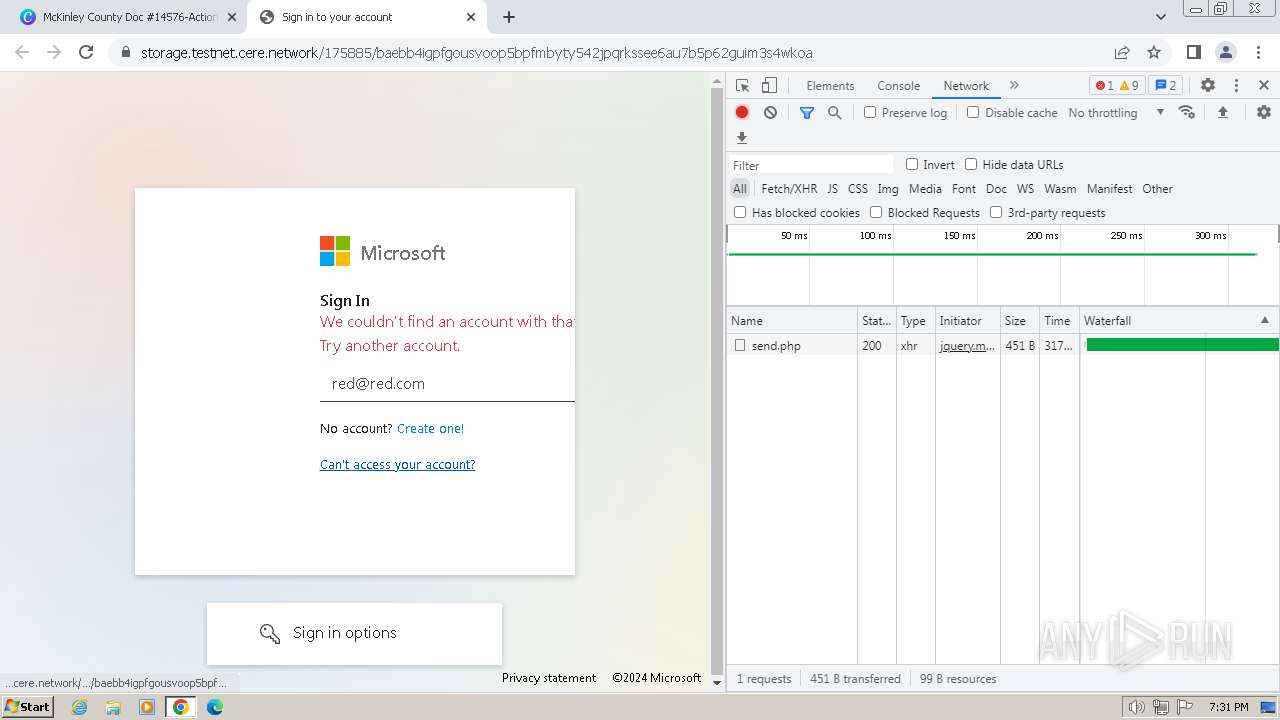Open the Chrome profile avatar
The width and height of the screenshot is (1280, 720).
click(1226, 52)
